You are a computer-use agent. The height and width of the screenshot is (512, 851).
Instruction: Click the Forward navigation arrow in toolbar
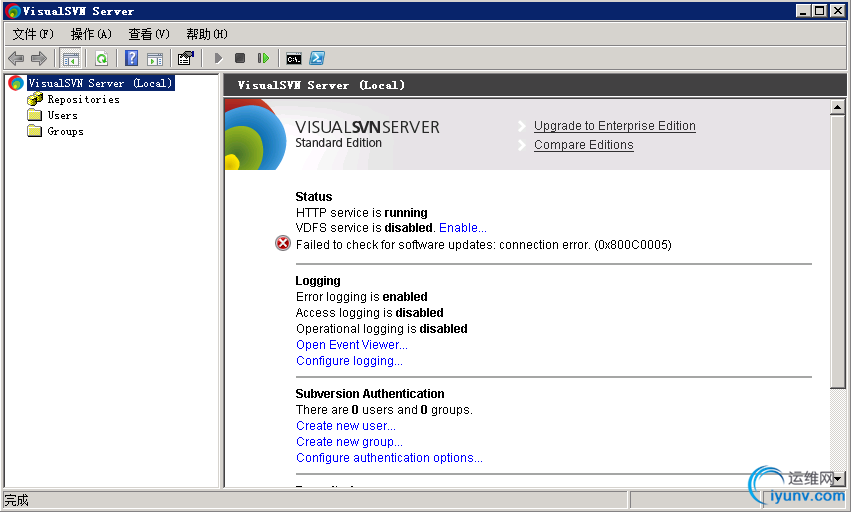pos(39,58)
